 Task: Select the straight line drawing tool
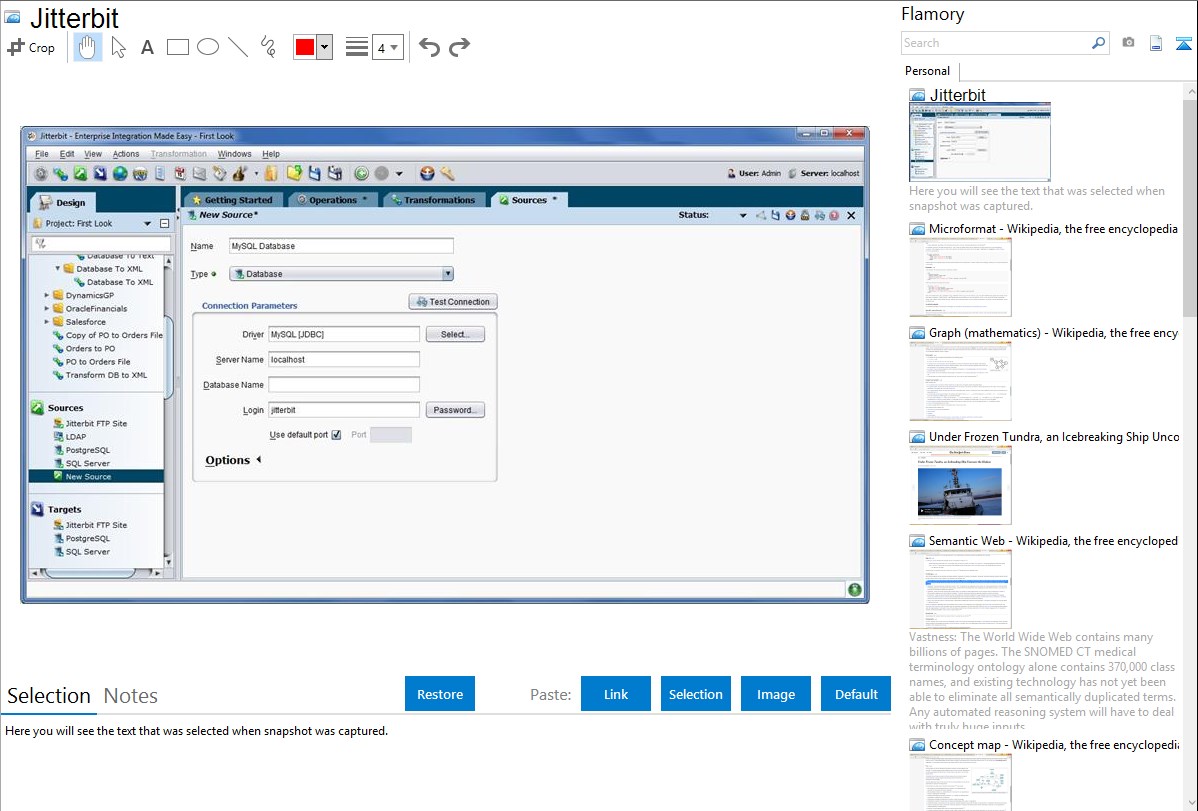237,47
